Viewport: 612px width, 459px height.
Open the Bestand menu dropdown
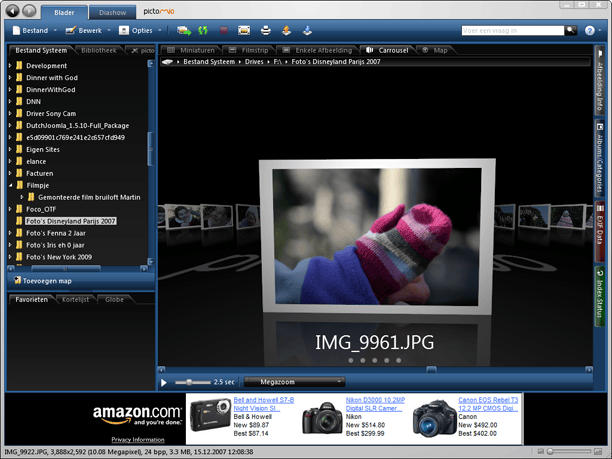pyautogui.click(x=35, y=30)
